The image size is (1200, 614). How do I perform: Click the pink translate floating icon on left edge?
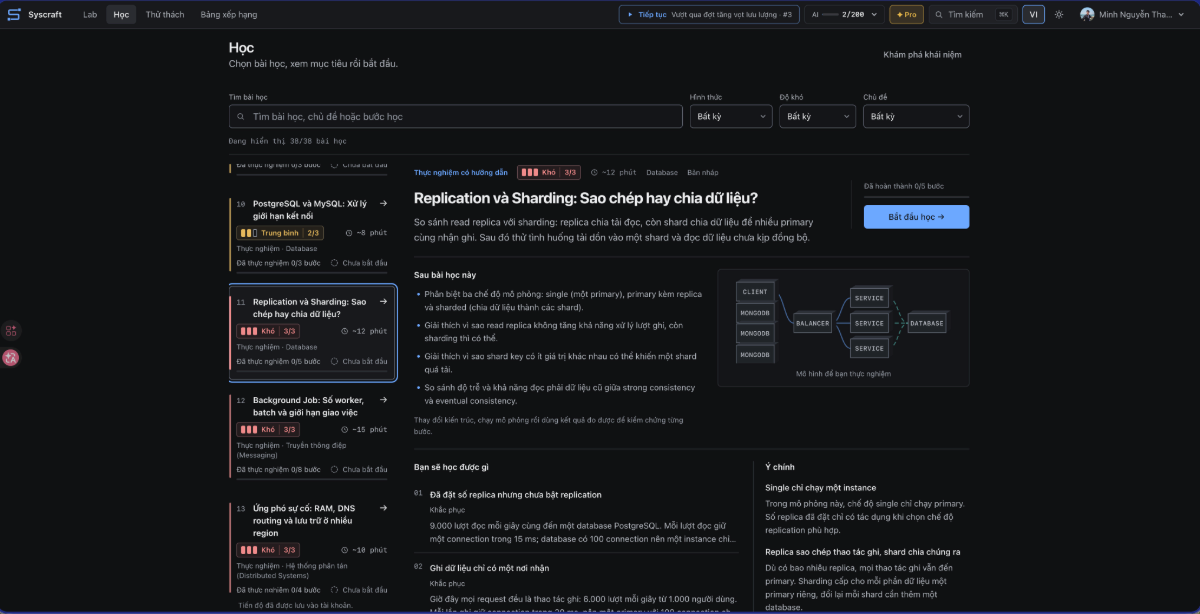(11, 357)
